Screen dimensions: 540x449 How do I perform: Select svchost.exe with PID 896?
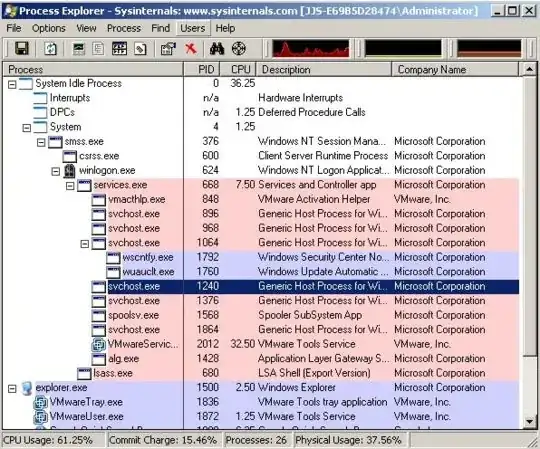[x=261, y=214]
